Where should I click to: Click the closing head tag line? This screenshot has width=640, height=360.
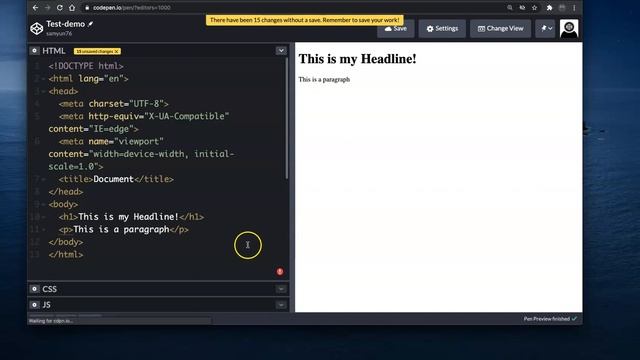[66, 192]
